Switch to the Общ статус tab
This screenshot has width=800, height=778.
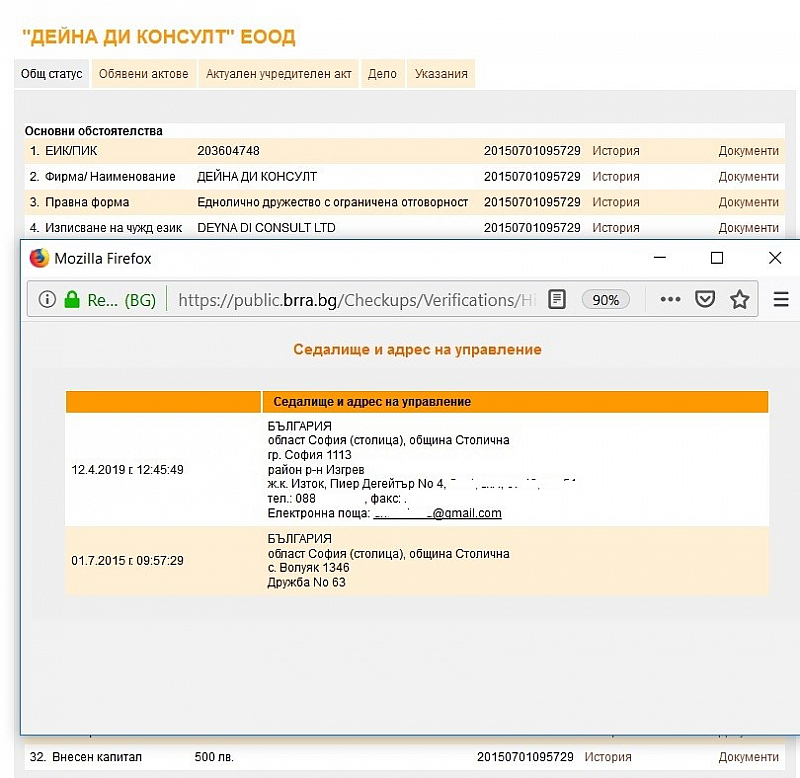(52, 74)
